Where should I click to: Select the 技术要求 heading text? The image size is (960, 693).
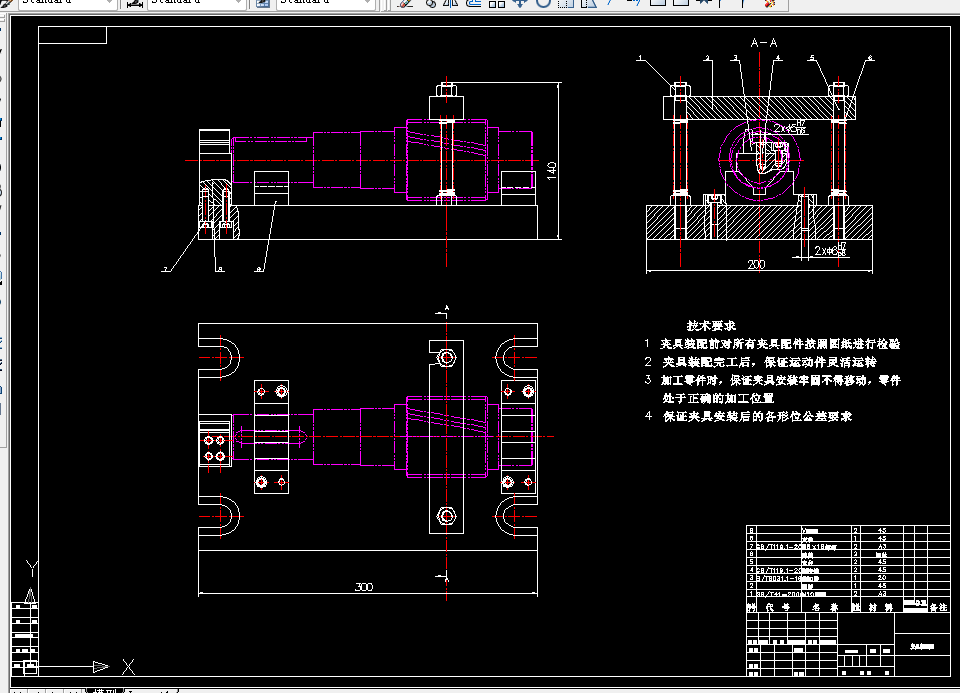pyautogui.click(x=711, y=326)
